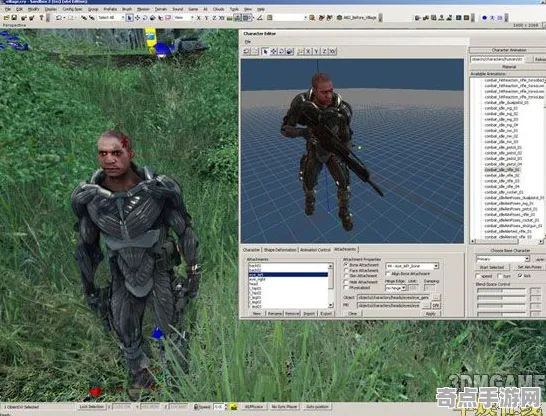The image size is (546, 416).
Task: Open the Select All dropdown in main toolbar
Action: [123, 17]
